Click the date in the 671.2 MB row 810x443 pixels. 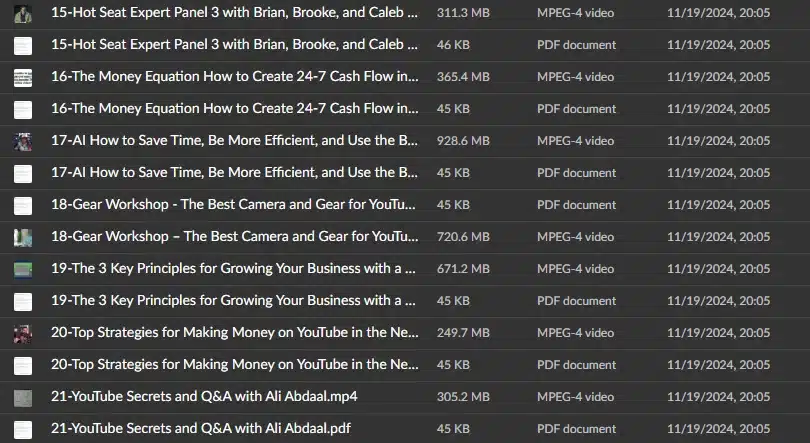click(x=719, y=269)
